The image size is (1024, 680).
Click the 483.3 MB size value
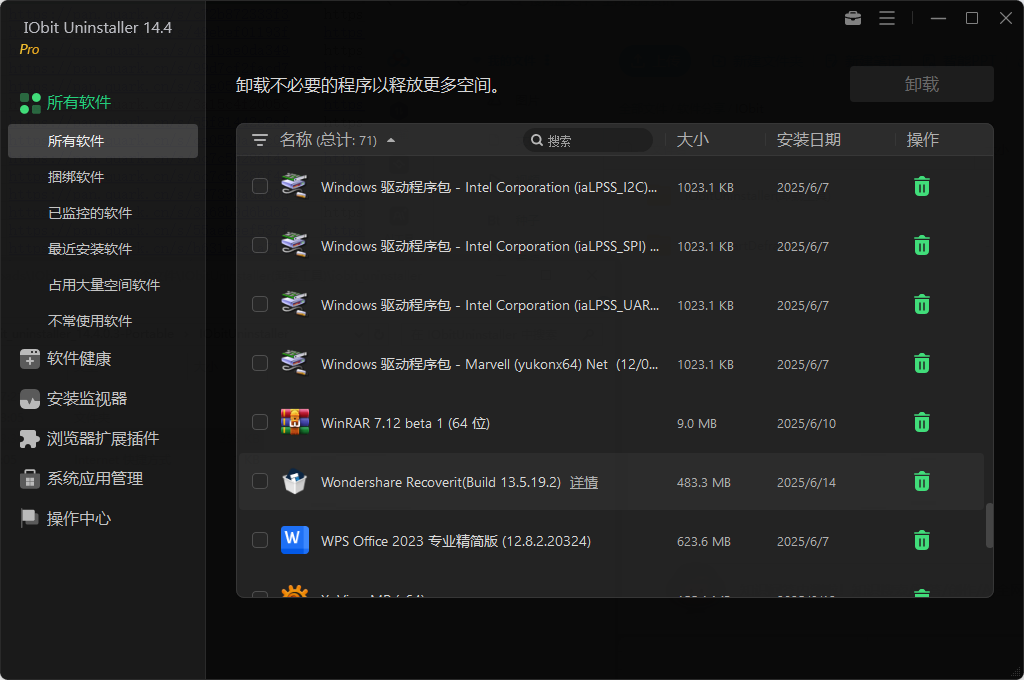(703, 483)
